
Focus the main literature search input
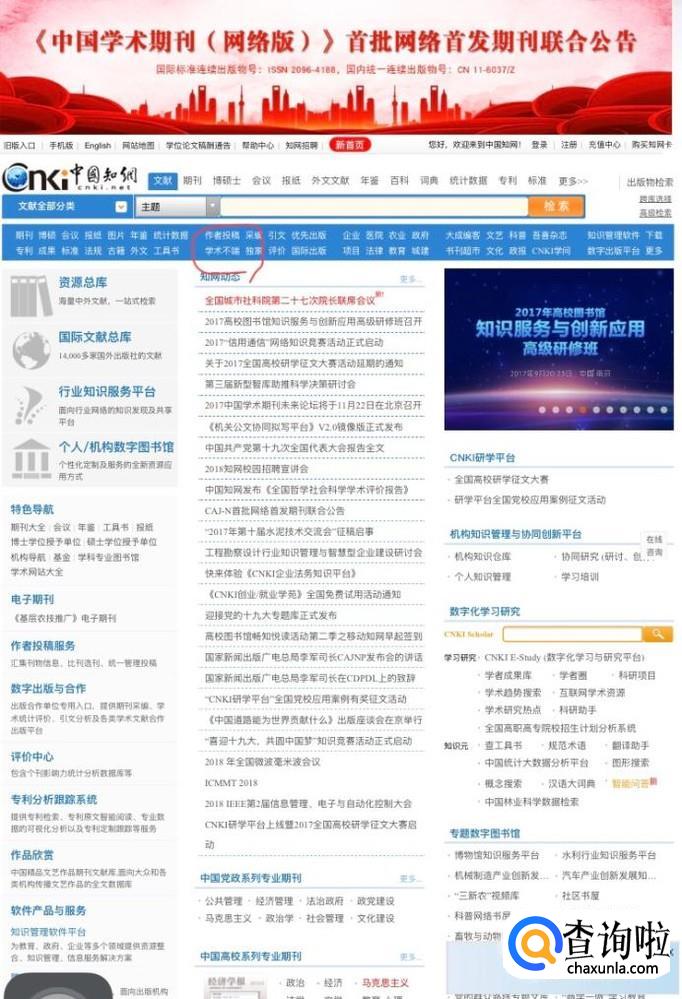[374, 206]
